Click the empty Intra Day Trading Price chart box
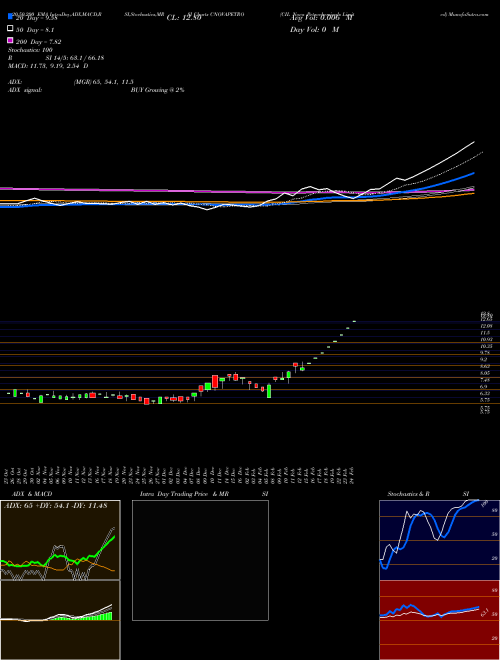Screen dimensions: 500x660 coord(200,560)
